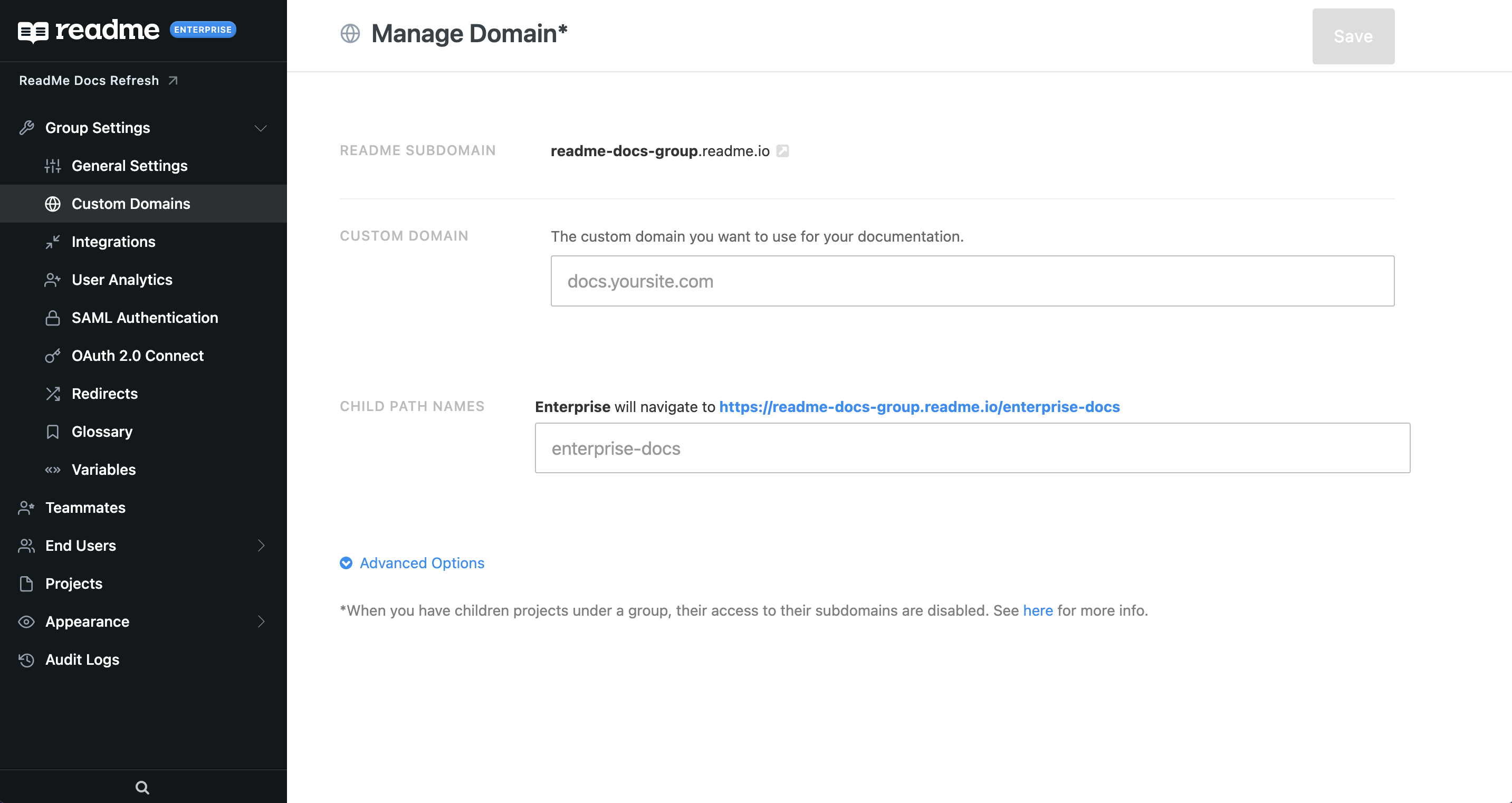Click the Redirects shuffle icon
The width and height of the screenshot is (1512, 803).
(x=53, y=394)
